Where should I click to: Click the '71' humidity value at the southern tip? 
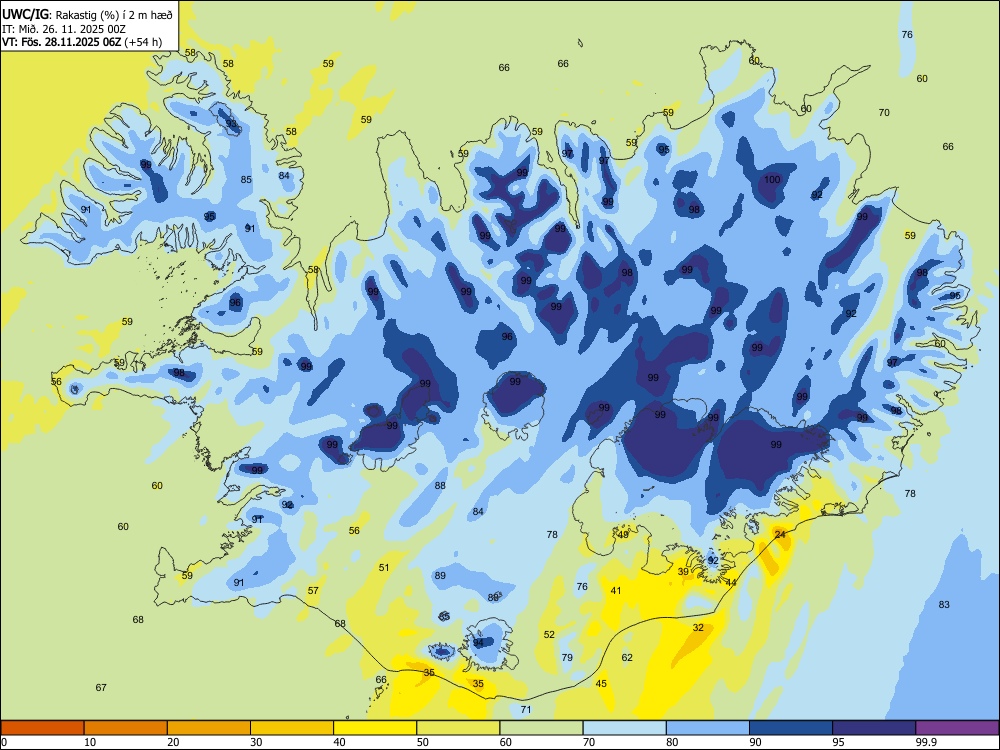coord(526,710)
